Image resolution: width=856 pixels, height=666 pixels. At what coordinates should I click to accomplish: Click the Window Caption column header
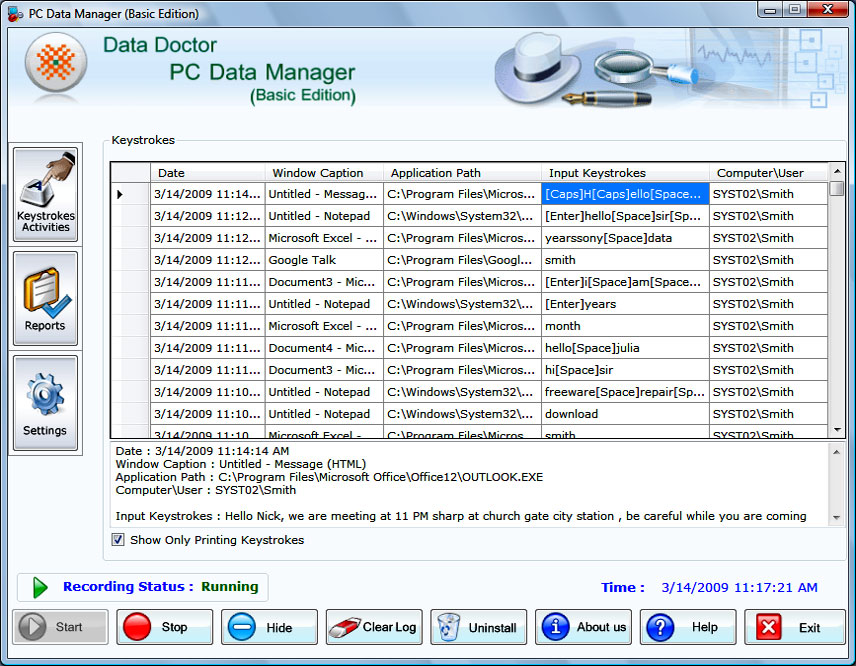[323, 172]
